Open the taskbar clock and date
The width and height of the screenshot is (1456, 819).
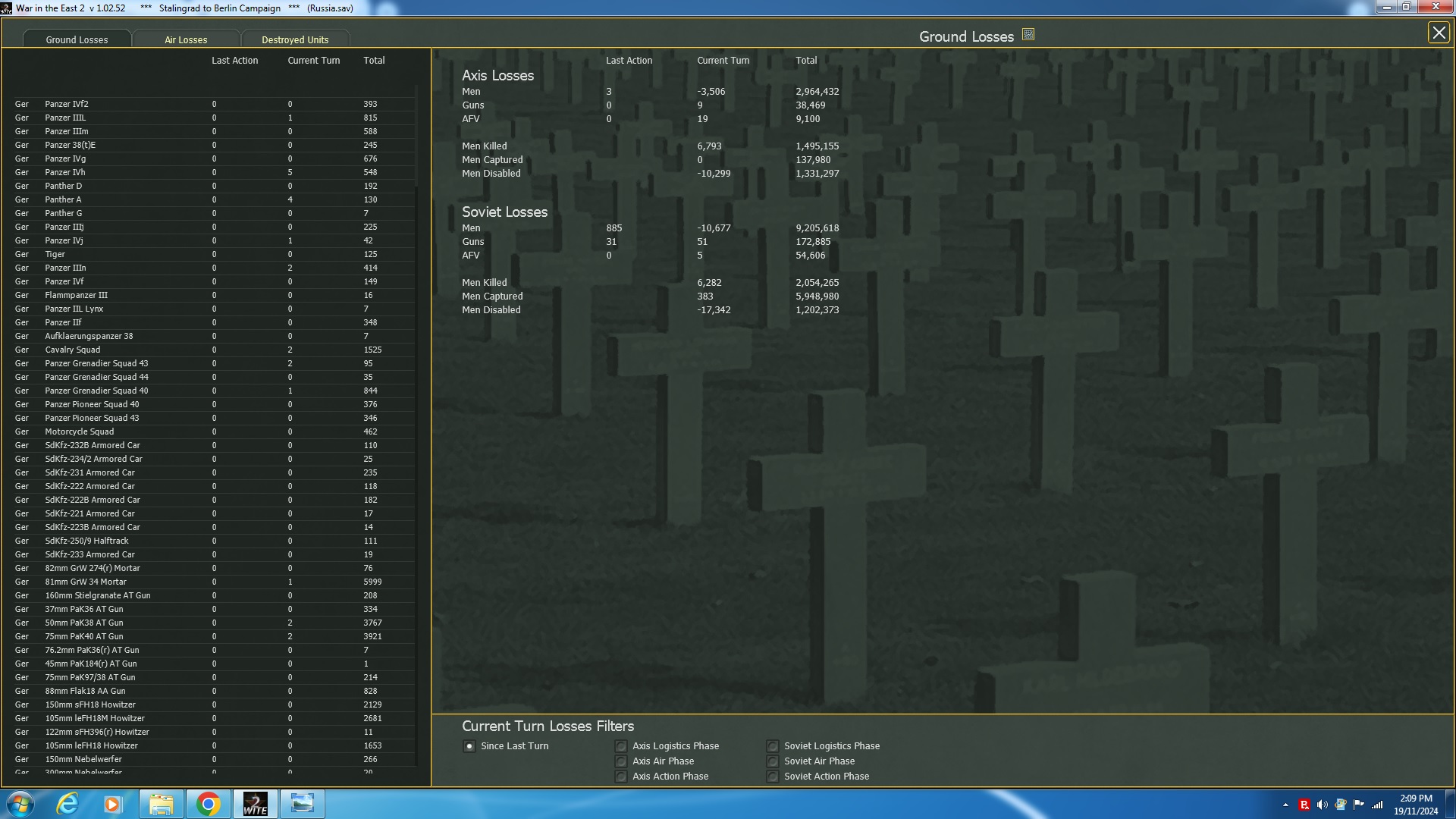click(x=1416, y=805)
